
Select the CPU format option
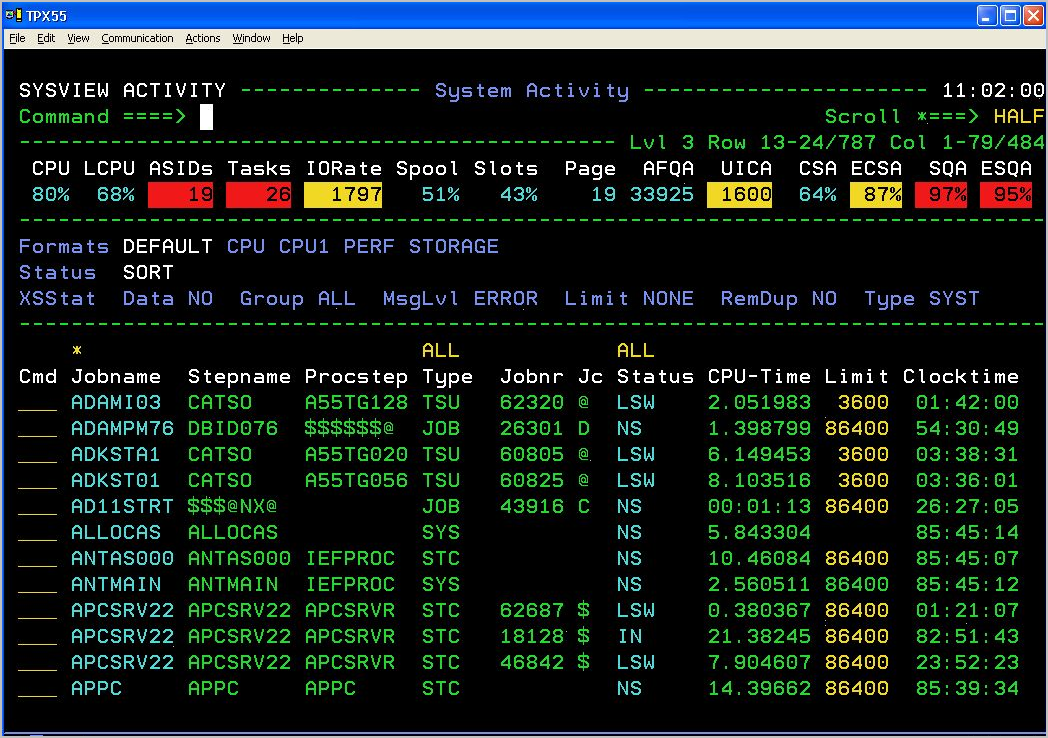pyautogui.click(x=246, y=246)
